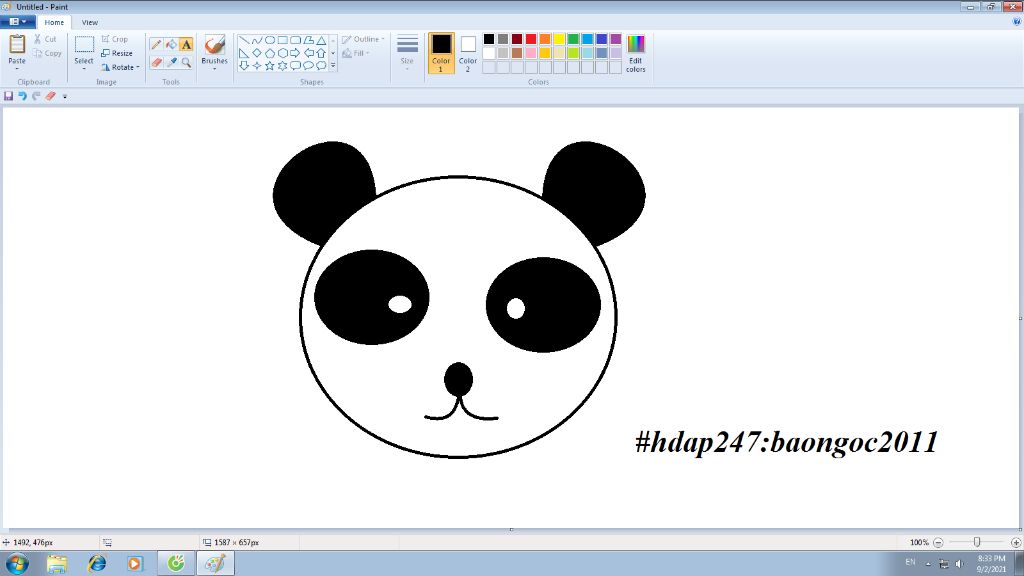The image size is (1024, 576).
Task: Pick the Diamond shape
Action: pyautogui.click(x=257, y=53)
